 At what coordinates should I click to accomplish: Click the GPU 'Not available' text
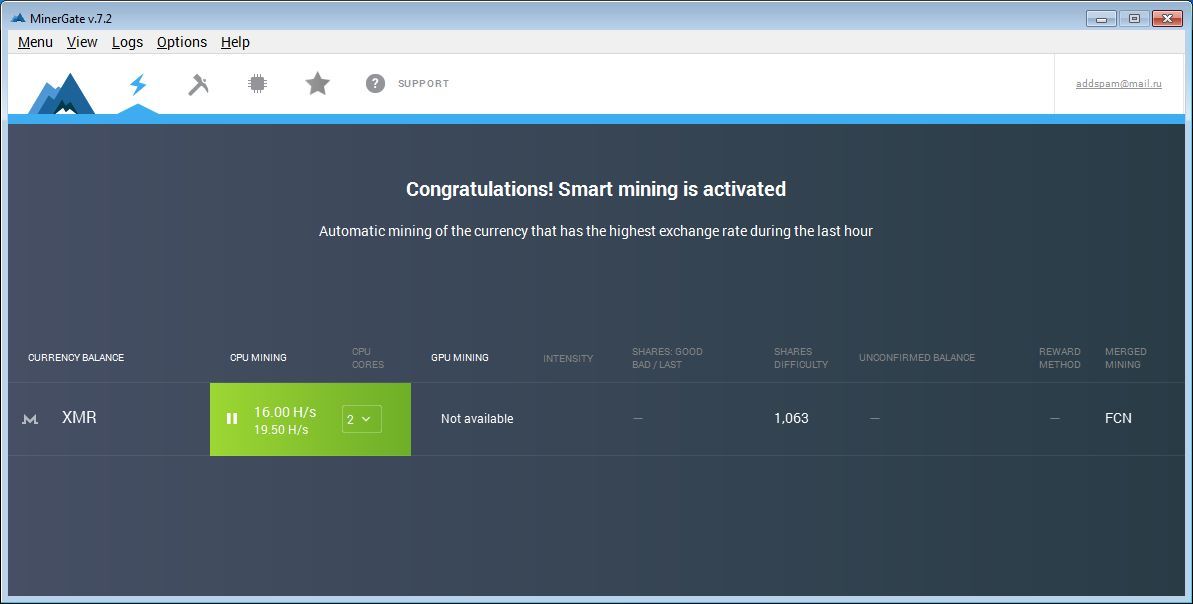[x=477, y=418]
